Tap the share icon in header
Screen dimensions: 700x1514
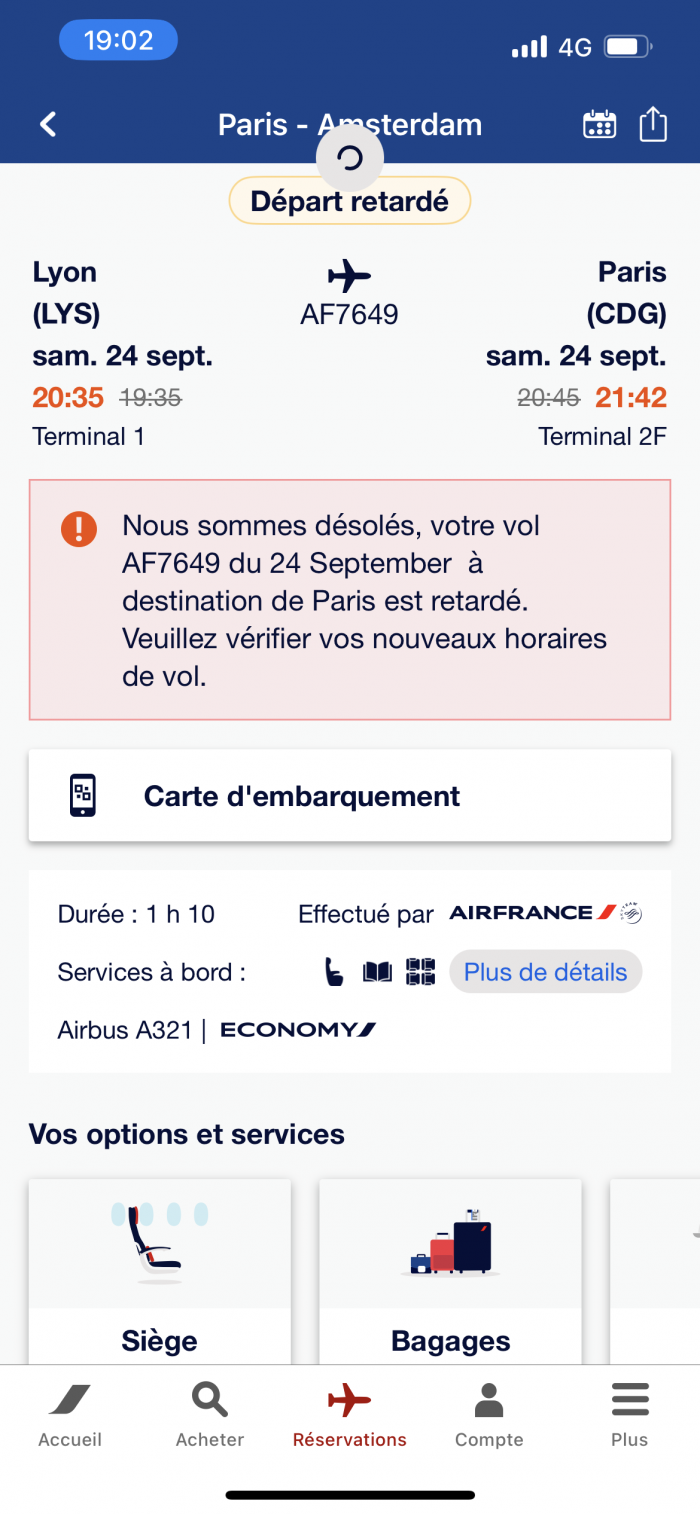coord(653,124)
